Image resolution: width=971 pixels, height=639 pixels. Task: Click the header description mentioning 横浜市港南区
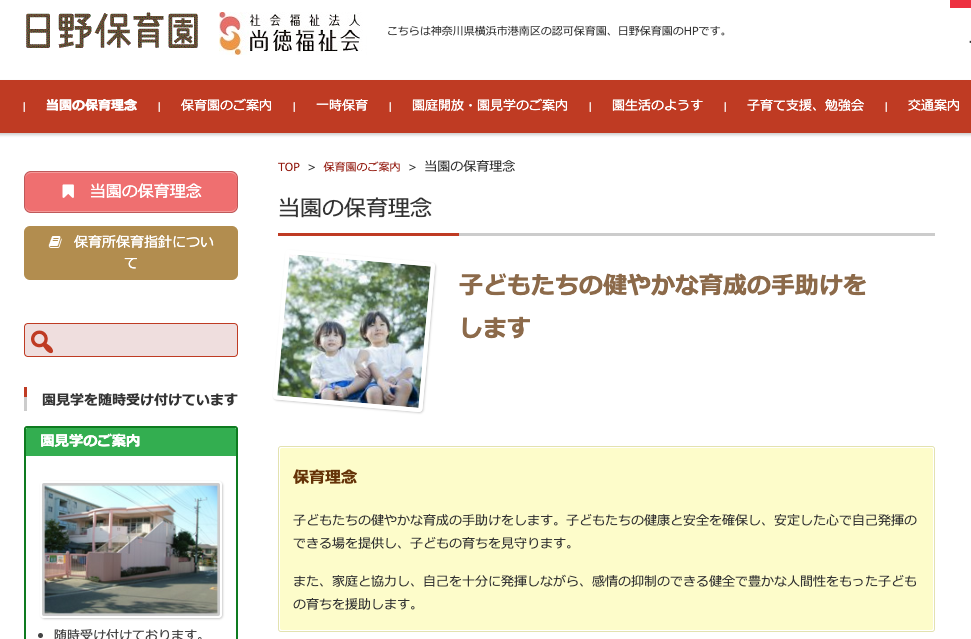(x=557, y=31)
